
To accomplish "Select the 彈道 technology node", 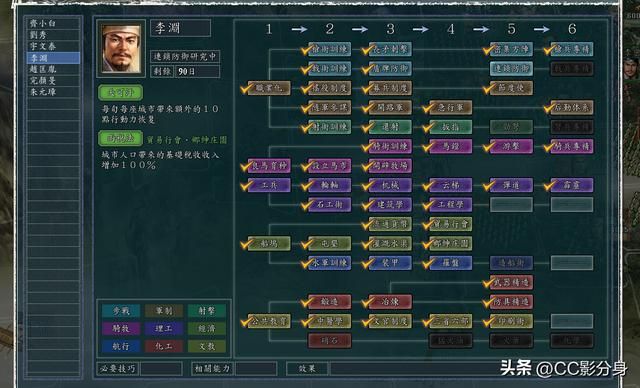I will [x=511, y=185].
